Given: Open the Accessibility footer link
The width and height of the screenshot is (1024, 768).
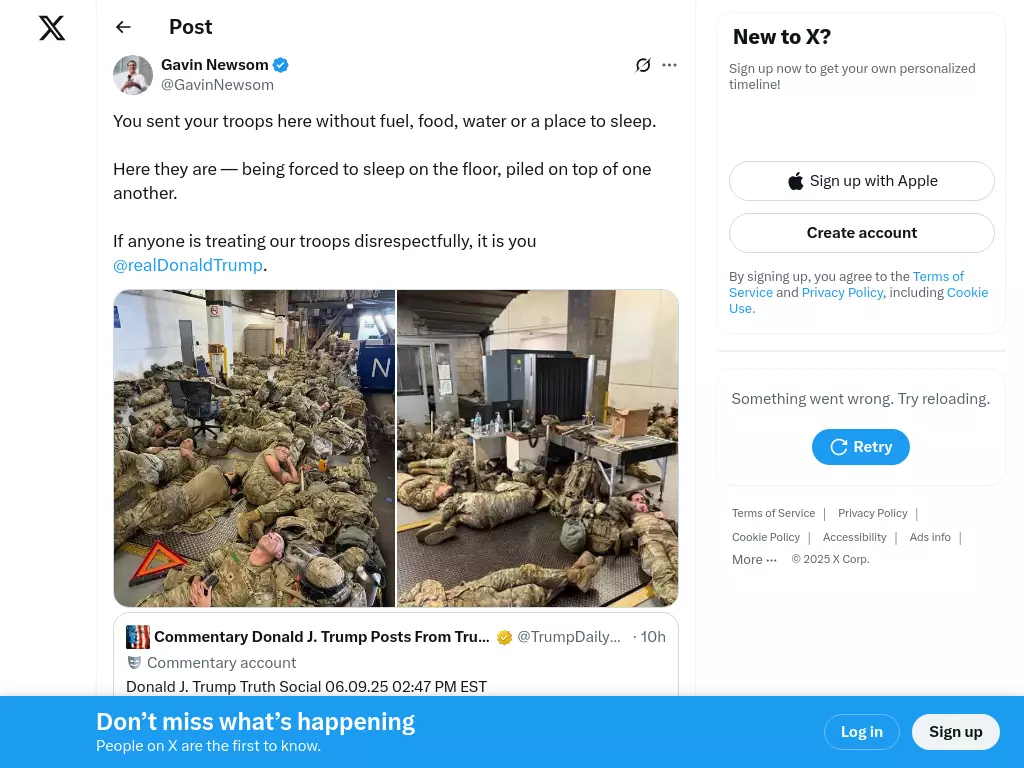Looking at the screenshot, I should coord(854,537).
